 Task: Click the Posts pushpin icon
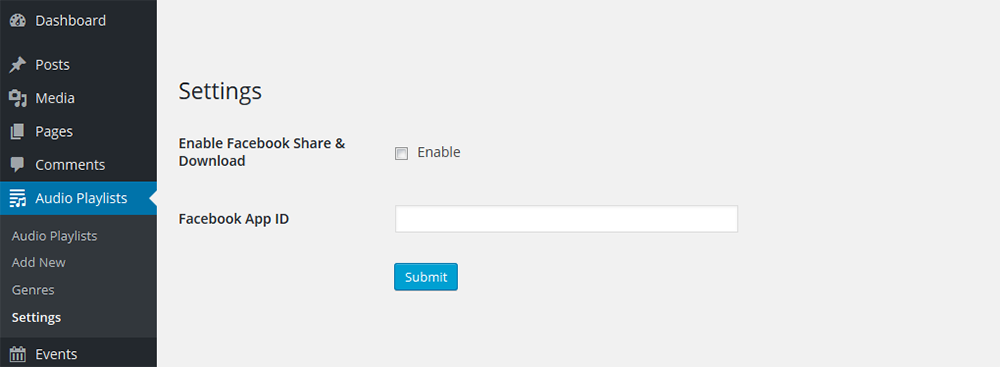click(18, 65)
